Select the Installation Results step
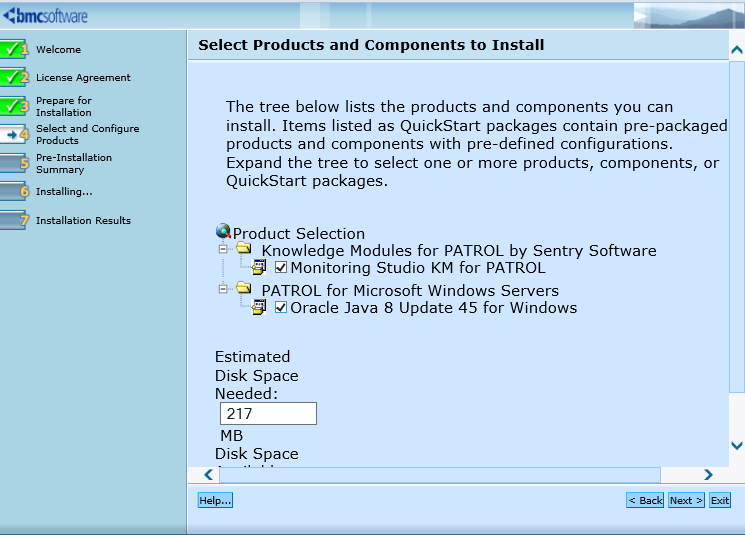The height and width of the screenshot is (535, 745). tap(83, 220)
